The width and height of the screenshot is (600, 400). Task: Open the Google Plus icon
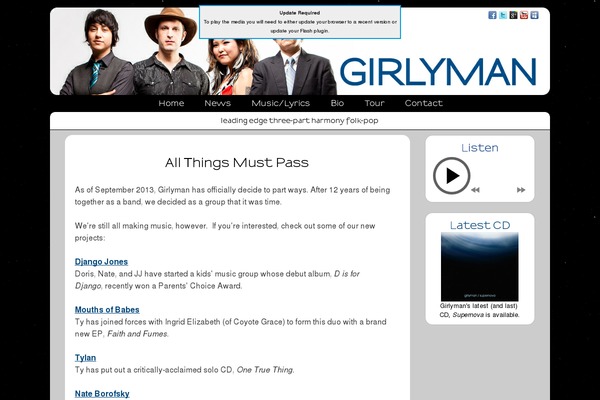click(514, 15)
